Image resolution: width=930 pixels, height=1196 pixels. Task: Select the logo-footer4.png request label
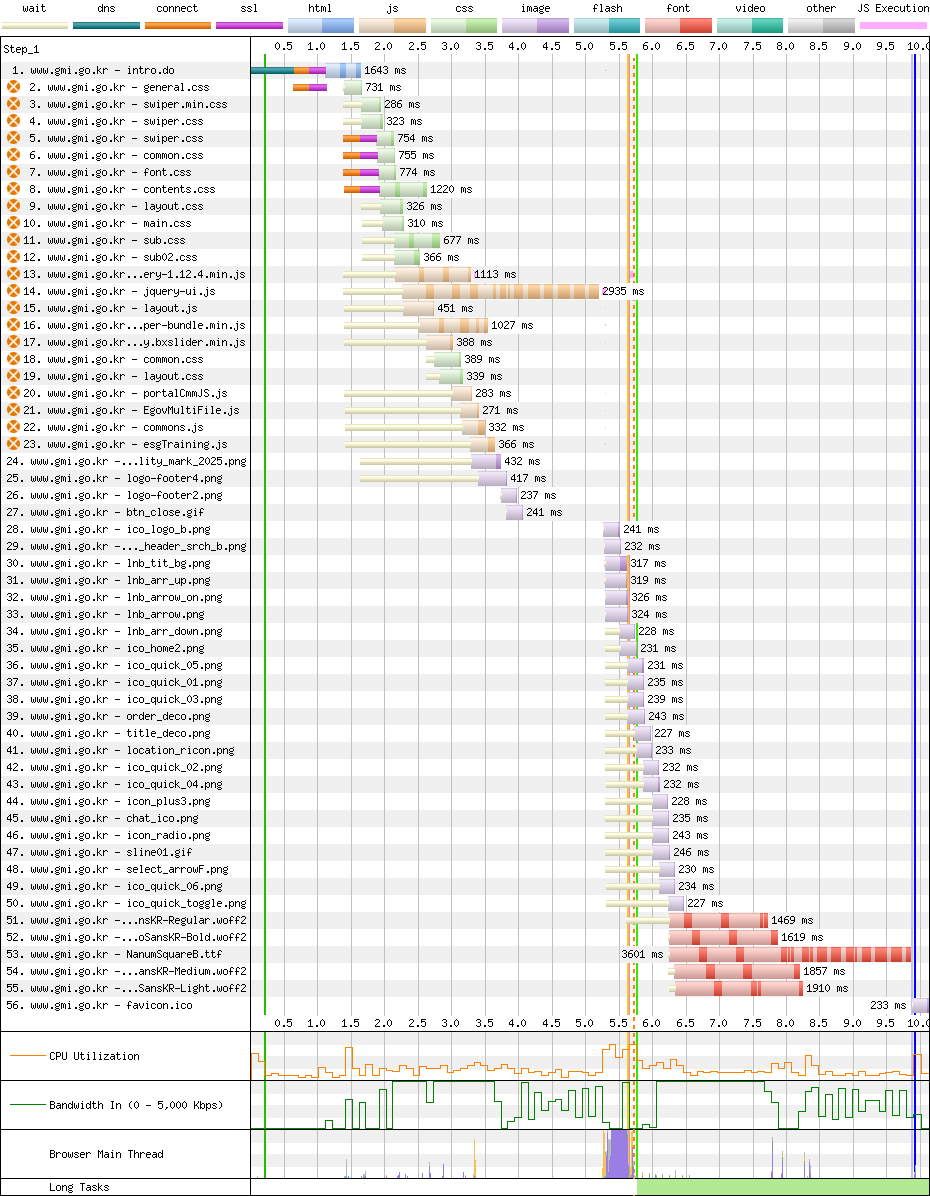114,478
